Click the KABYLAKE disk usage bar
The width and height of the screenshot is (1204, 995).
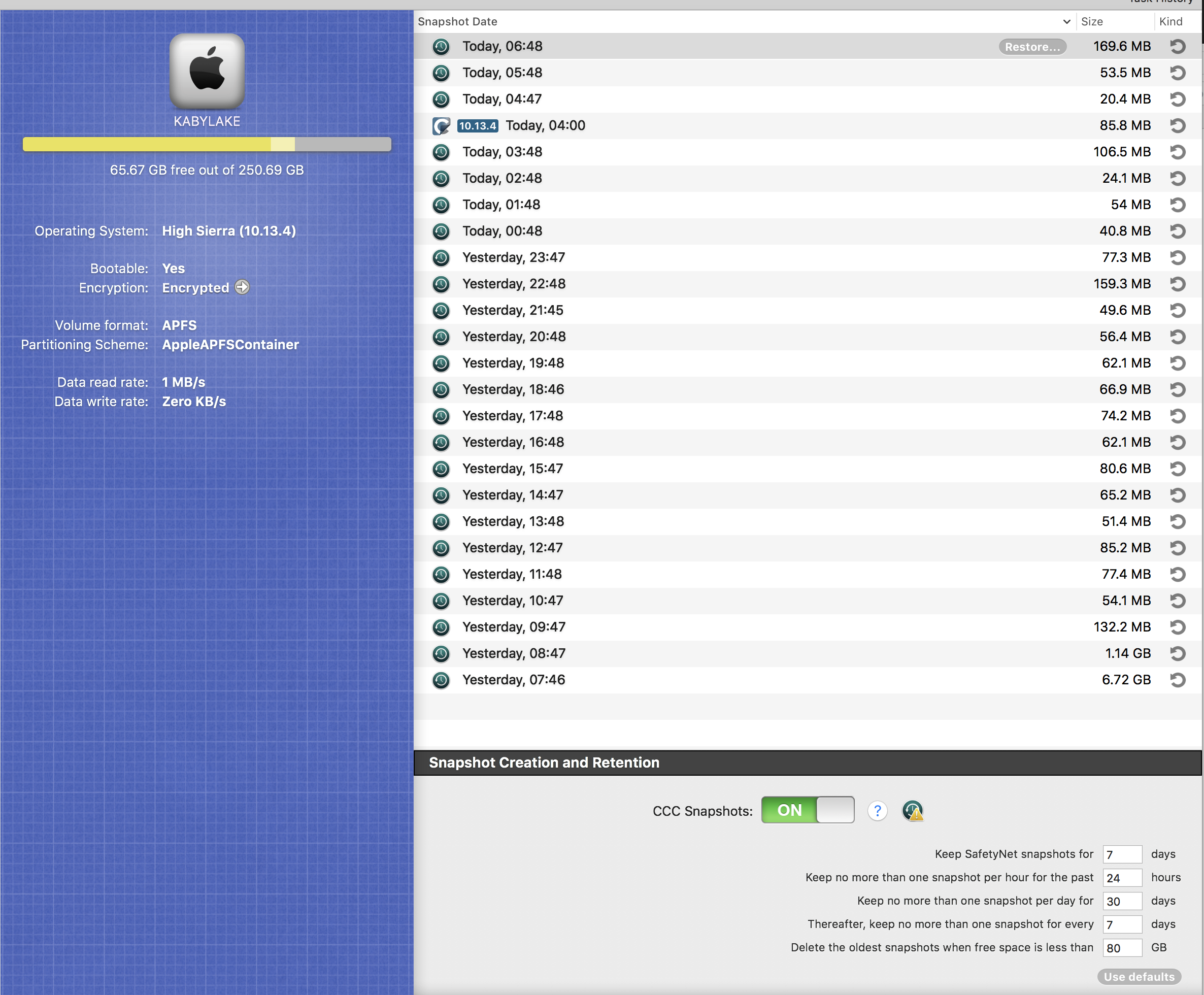coord(207,144)
